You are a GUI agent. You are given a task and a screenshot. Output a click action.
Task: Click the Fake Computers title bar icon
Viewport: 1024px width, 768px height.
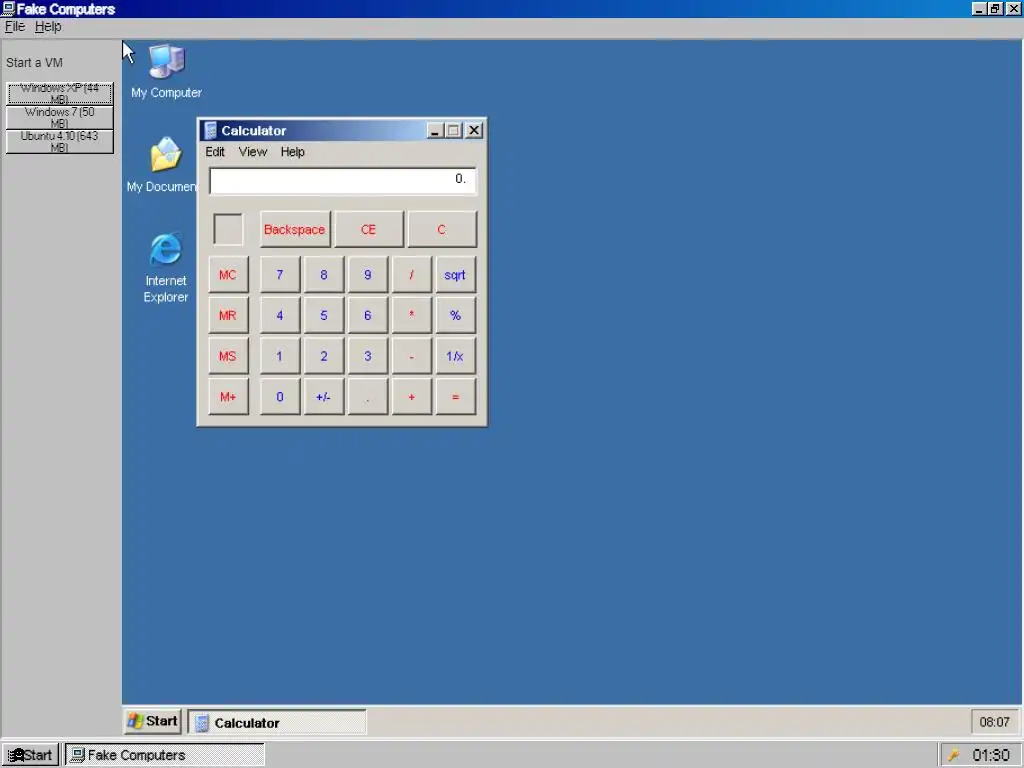click(x=8, y=8)
